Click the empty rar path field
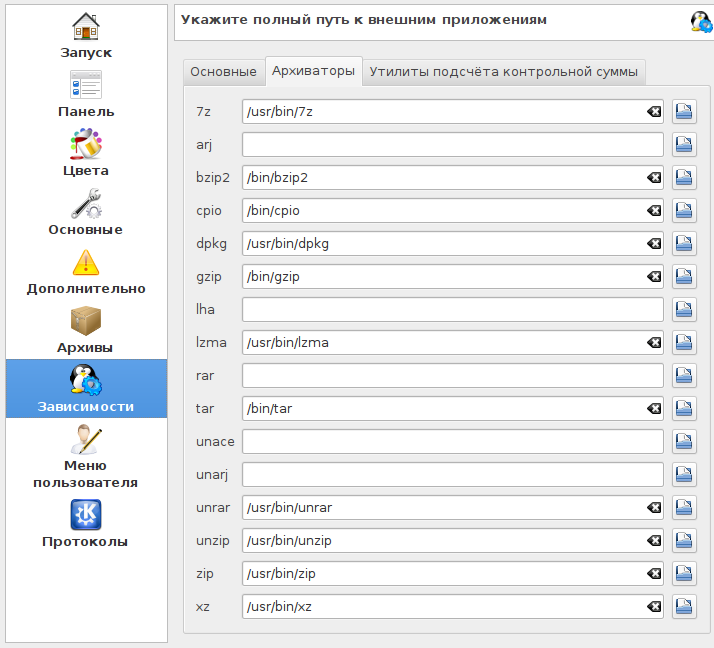Viewport: 714px width, 648px height. (453, 376)
